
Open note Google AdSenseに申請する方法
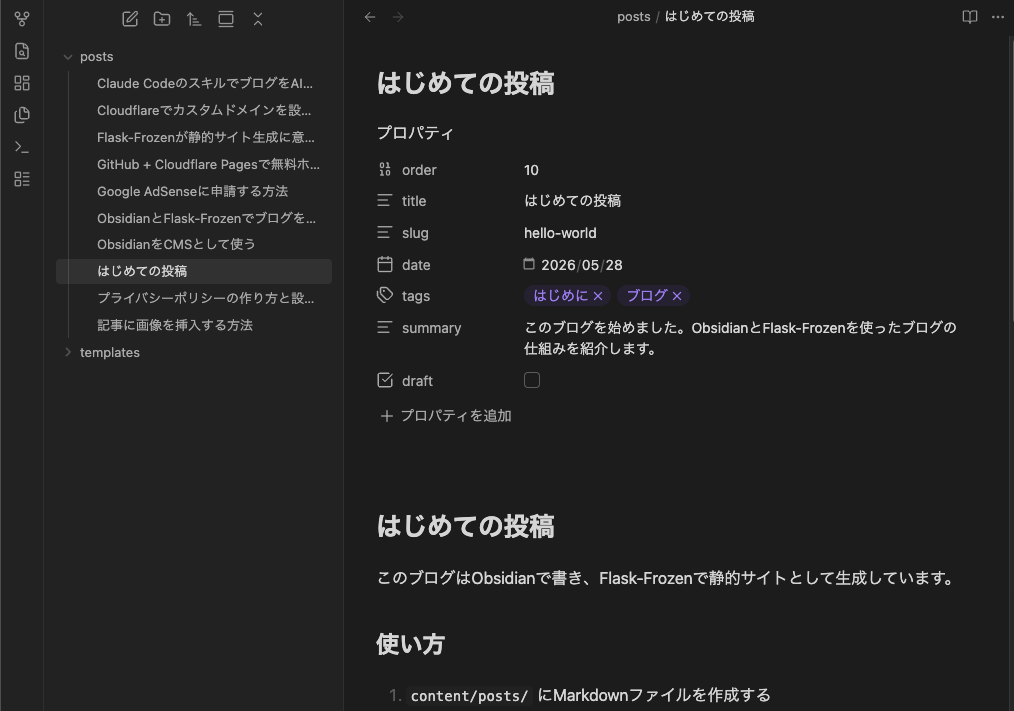[x=194, y=191]
